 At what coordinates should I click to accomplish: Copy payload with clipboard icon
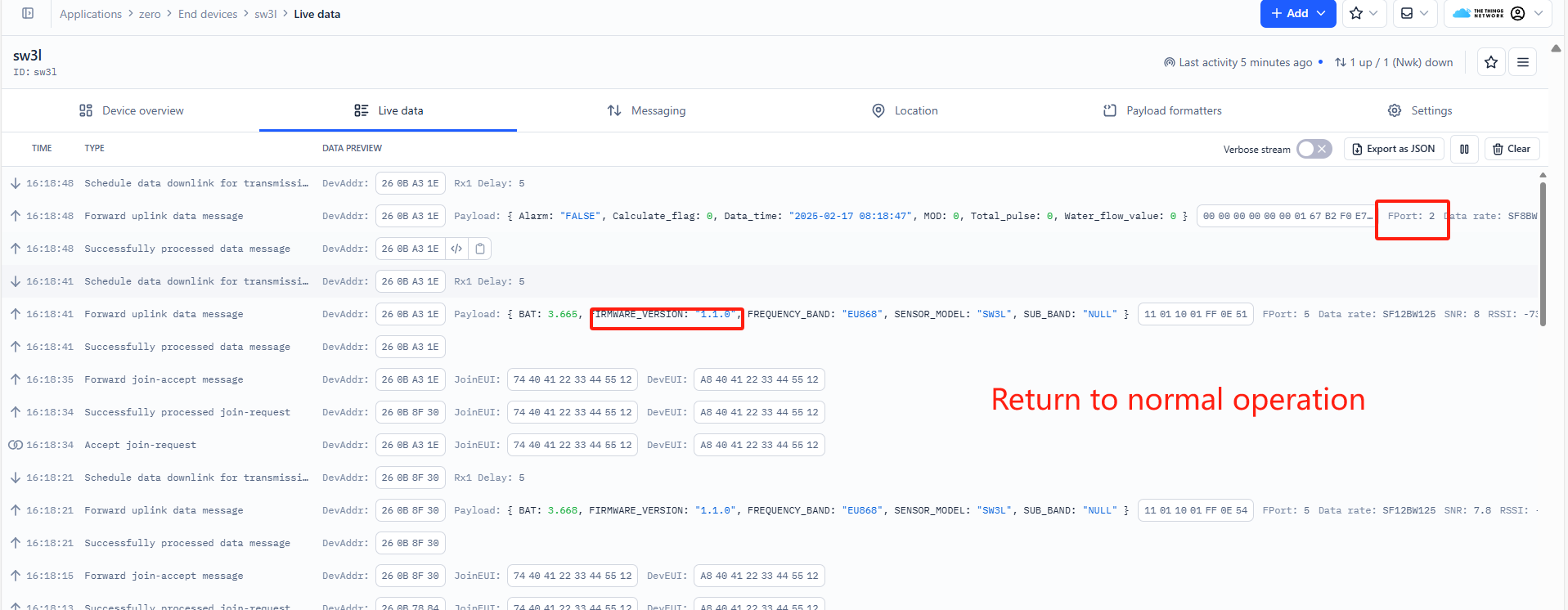pyautogui.click(x=480, y=249)
